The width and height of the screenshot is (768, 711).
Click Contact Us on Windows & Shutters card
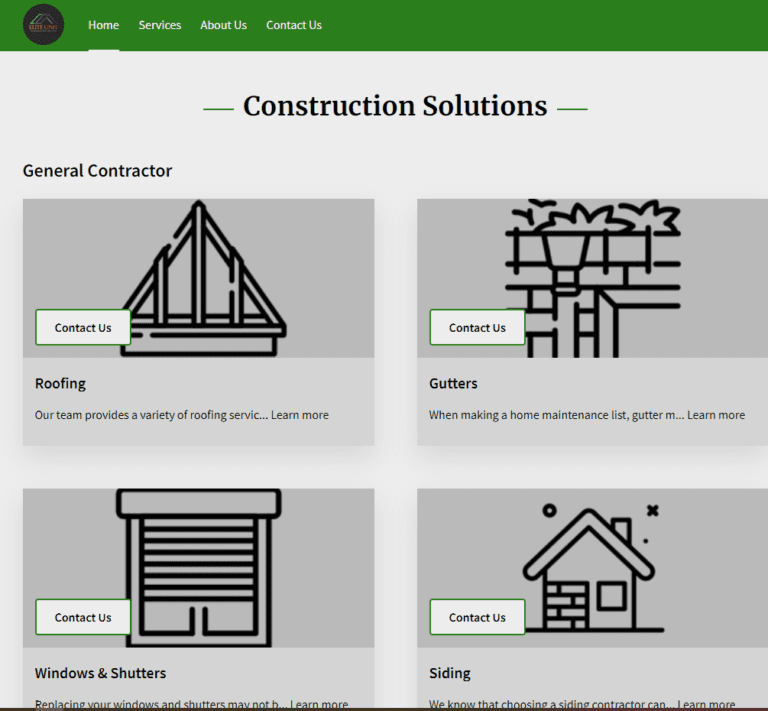point(83,617)
